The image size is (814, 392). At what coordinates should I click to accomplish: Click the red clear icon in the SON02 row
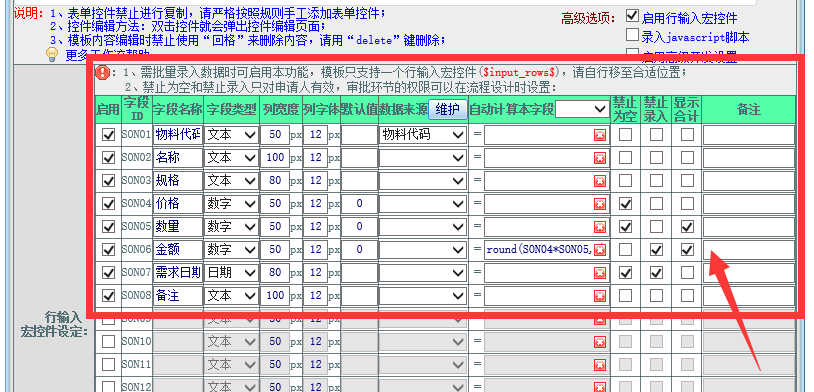click(600, 158)
